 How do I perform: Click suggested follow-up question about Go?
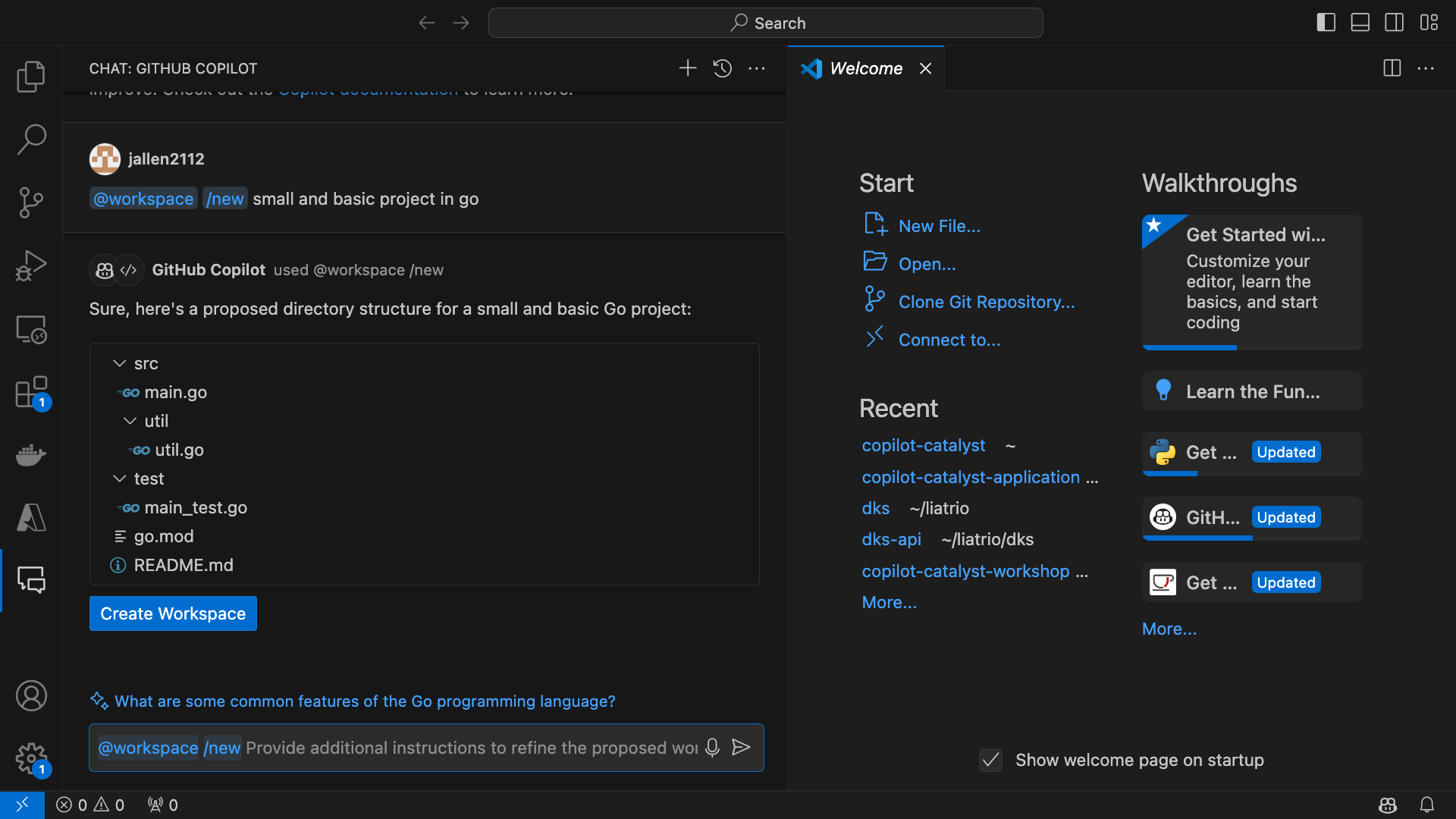[x=365, y=701]
